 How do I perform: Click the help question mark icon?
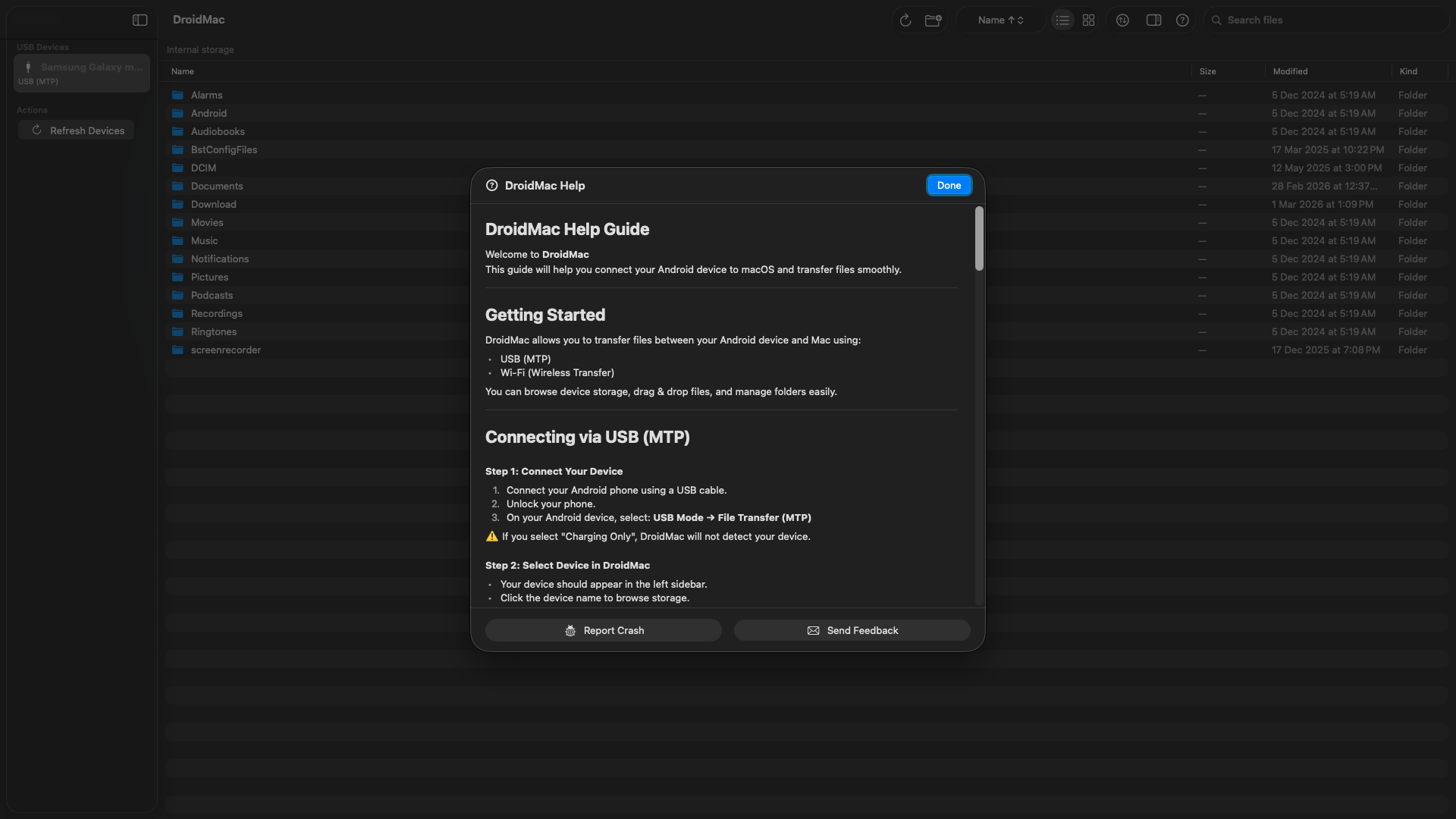(1182, 20)
